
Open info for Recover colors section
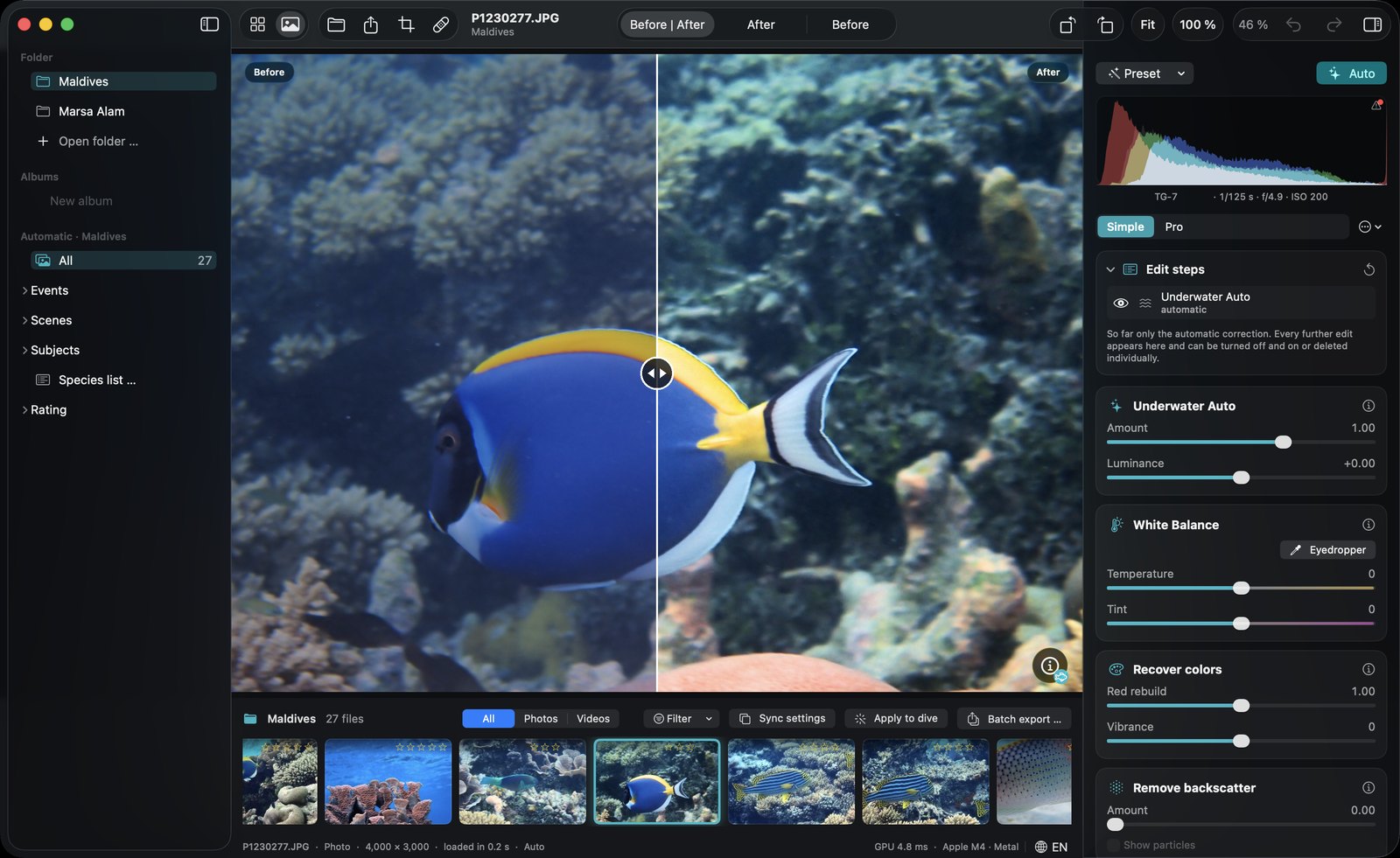pyautogui.click(x=1368, y=669)
